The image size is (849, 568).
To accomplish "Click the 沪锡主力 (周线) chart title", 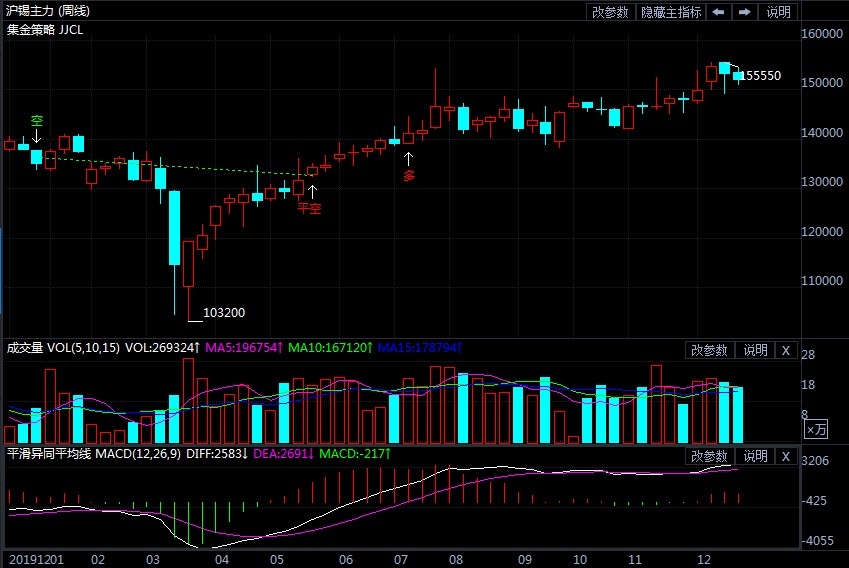I will click(x=48, y=11).
